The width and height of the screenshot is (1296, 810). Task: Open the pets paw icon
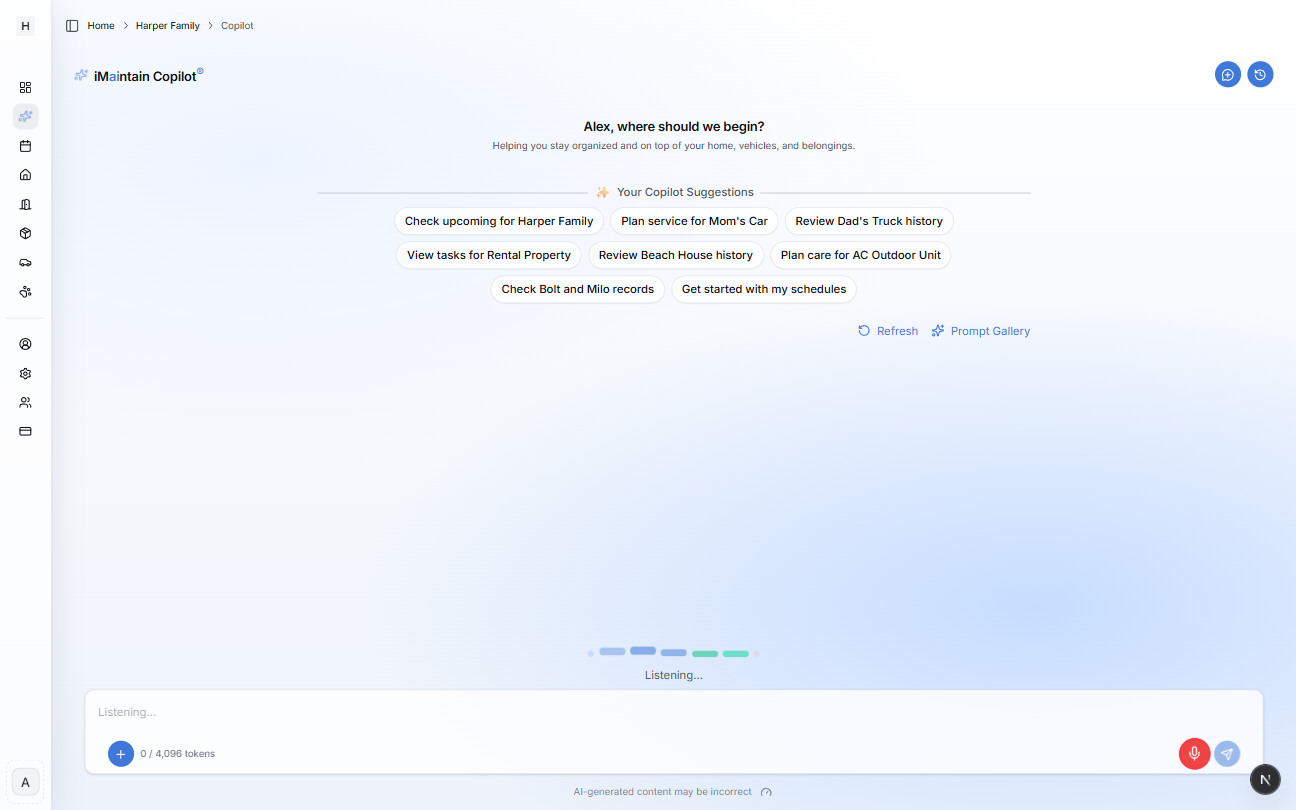click(x=25, y=291)
